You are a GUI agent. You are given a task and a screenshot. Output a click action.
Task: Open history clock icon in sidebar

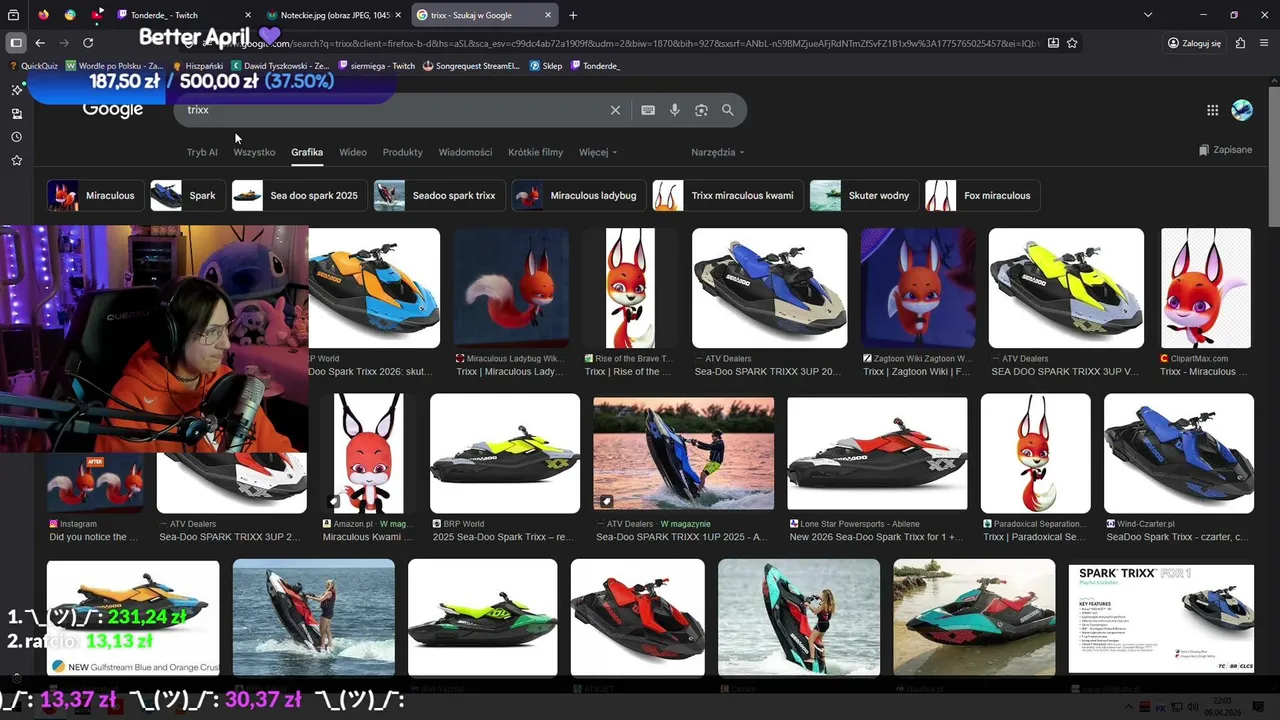pos(16,137)
